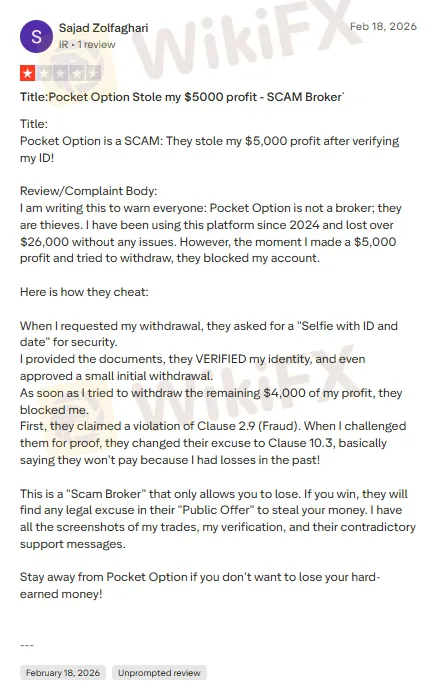Click the "February 18, 2026" tag chip
This screenshot has height=693, width=436.
coord(63,673)
